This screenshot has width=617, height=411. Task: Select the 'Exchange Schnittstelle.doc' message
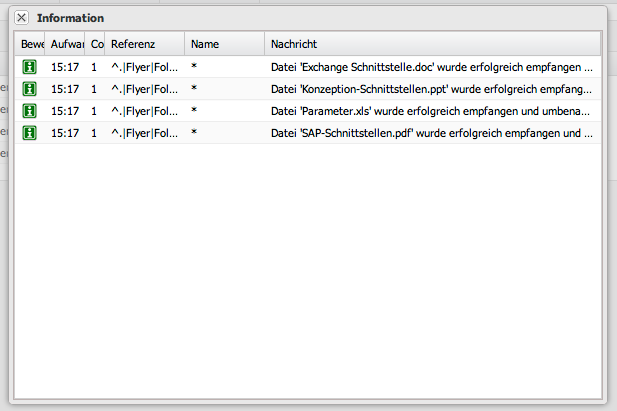[432, 67]
